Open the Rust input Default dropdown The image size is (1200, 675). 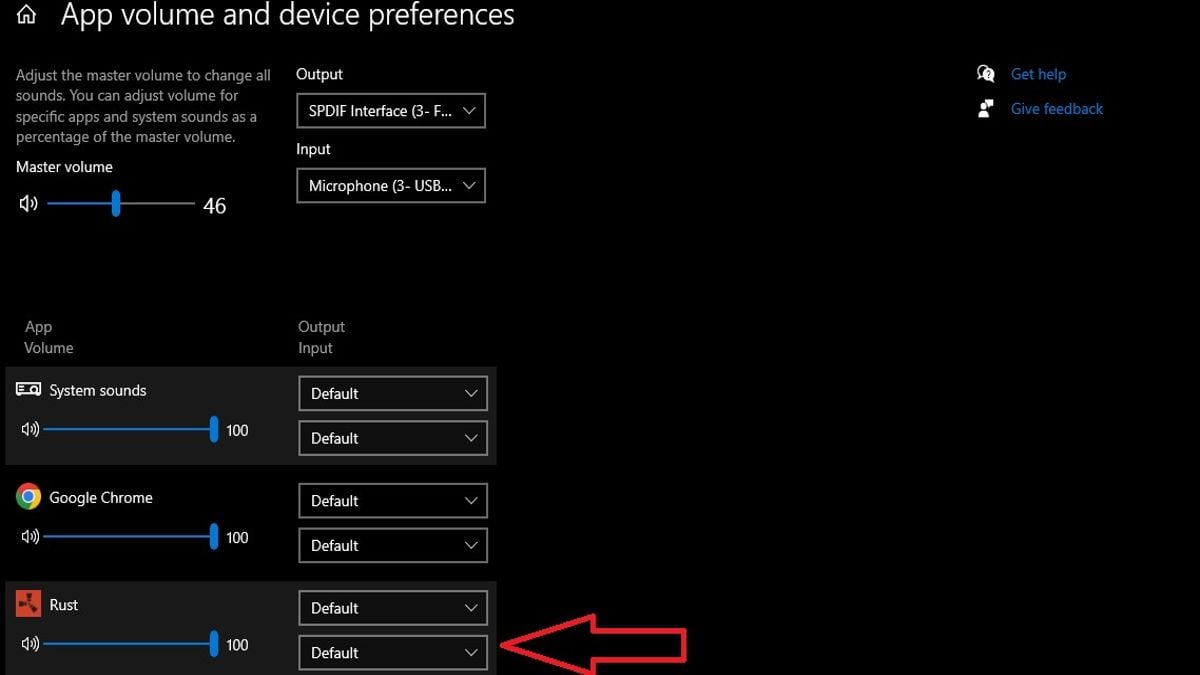pos(392,652)
